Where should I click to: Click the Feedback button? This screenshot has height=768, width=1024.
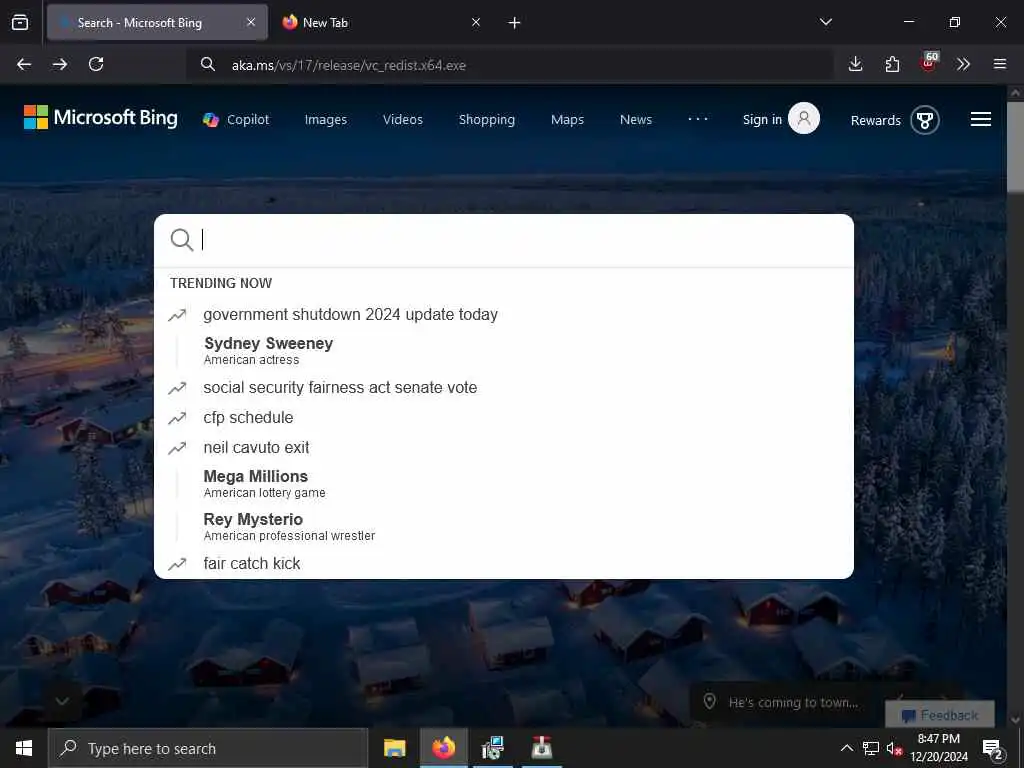pos(940,714)
